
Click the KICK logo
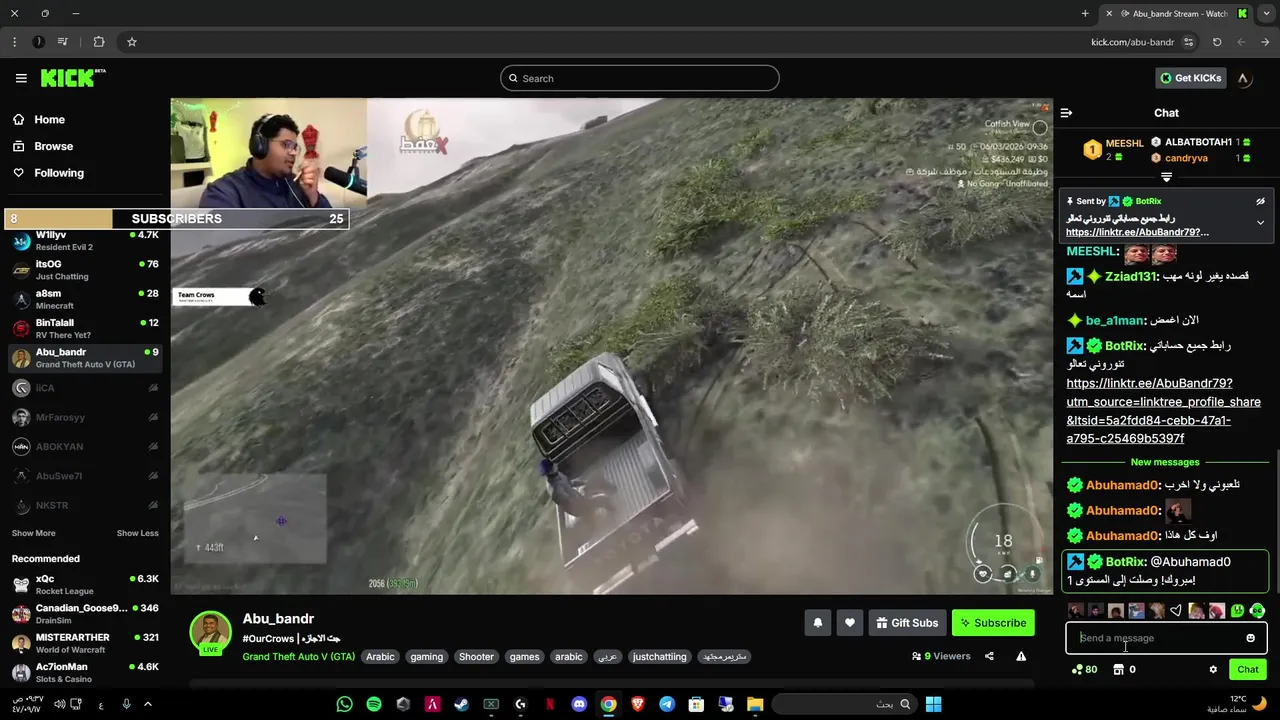click(x=72, y=78)
